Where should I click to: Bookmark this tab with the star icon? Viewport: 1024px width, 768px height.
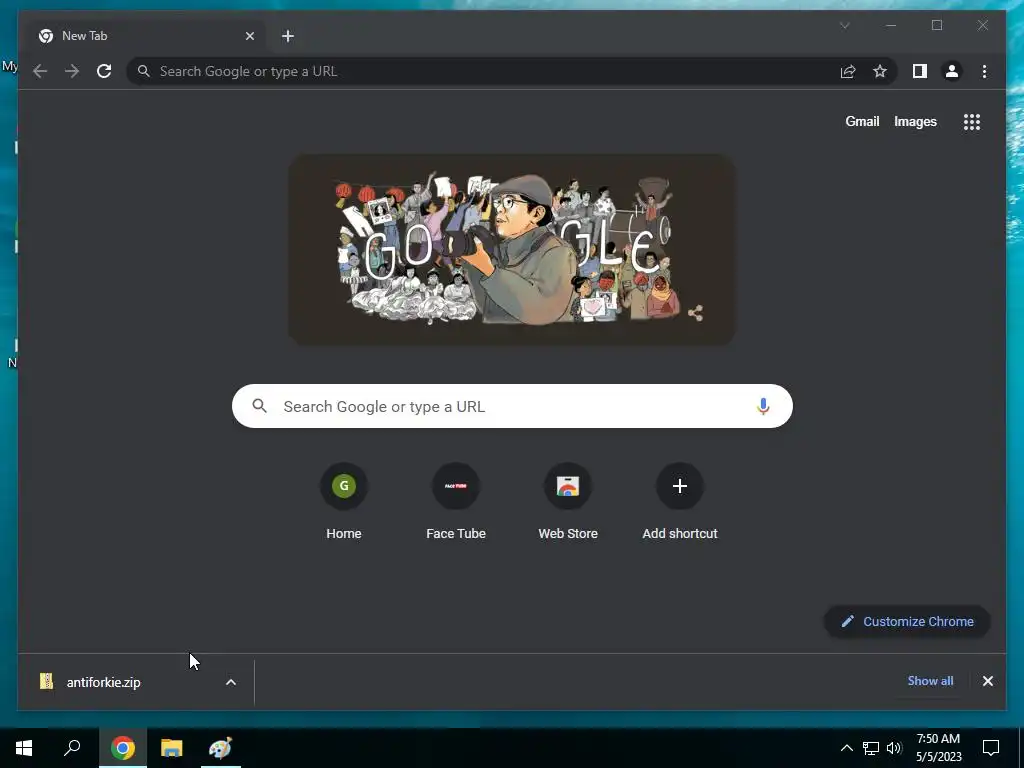pos(880,71)
